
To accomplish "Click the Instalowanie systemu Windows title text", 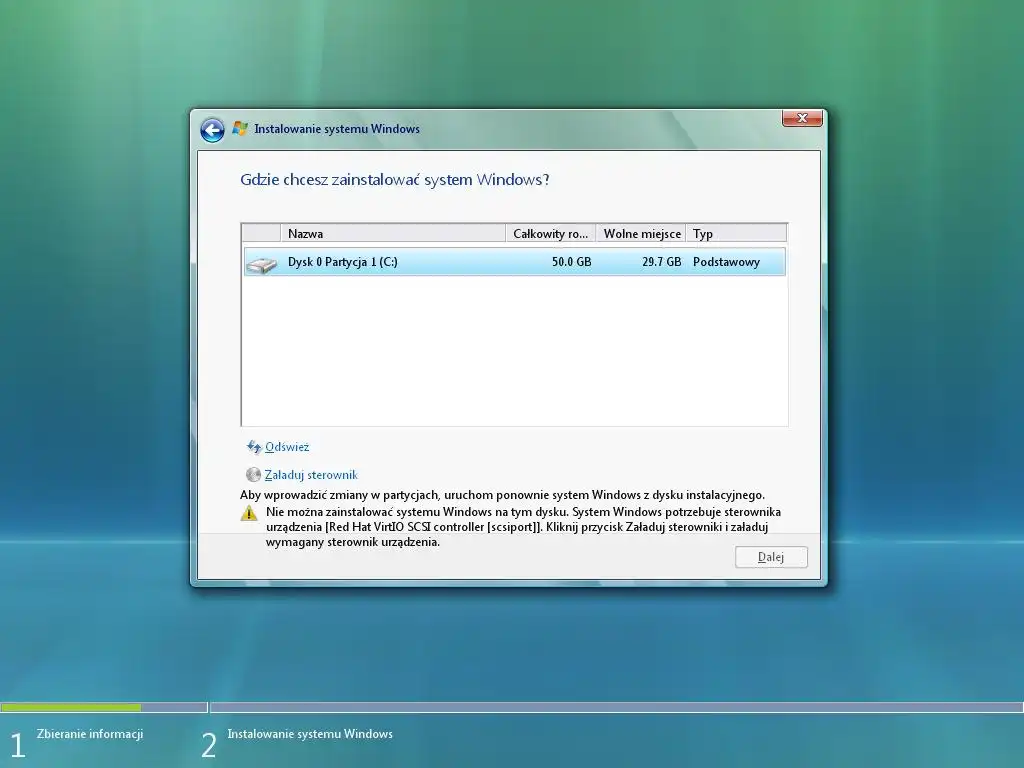I will (337, 129).
